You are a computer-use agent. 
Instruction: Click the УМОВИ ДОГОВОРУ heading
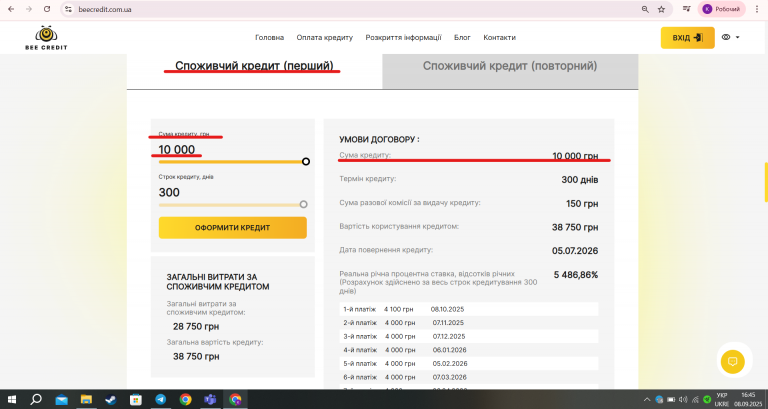(379, 140)
